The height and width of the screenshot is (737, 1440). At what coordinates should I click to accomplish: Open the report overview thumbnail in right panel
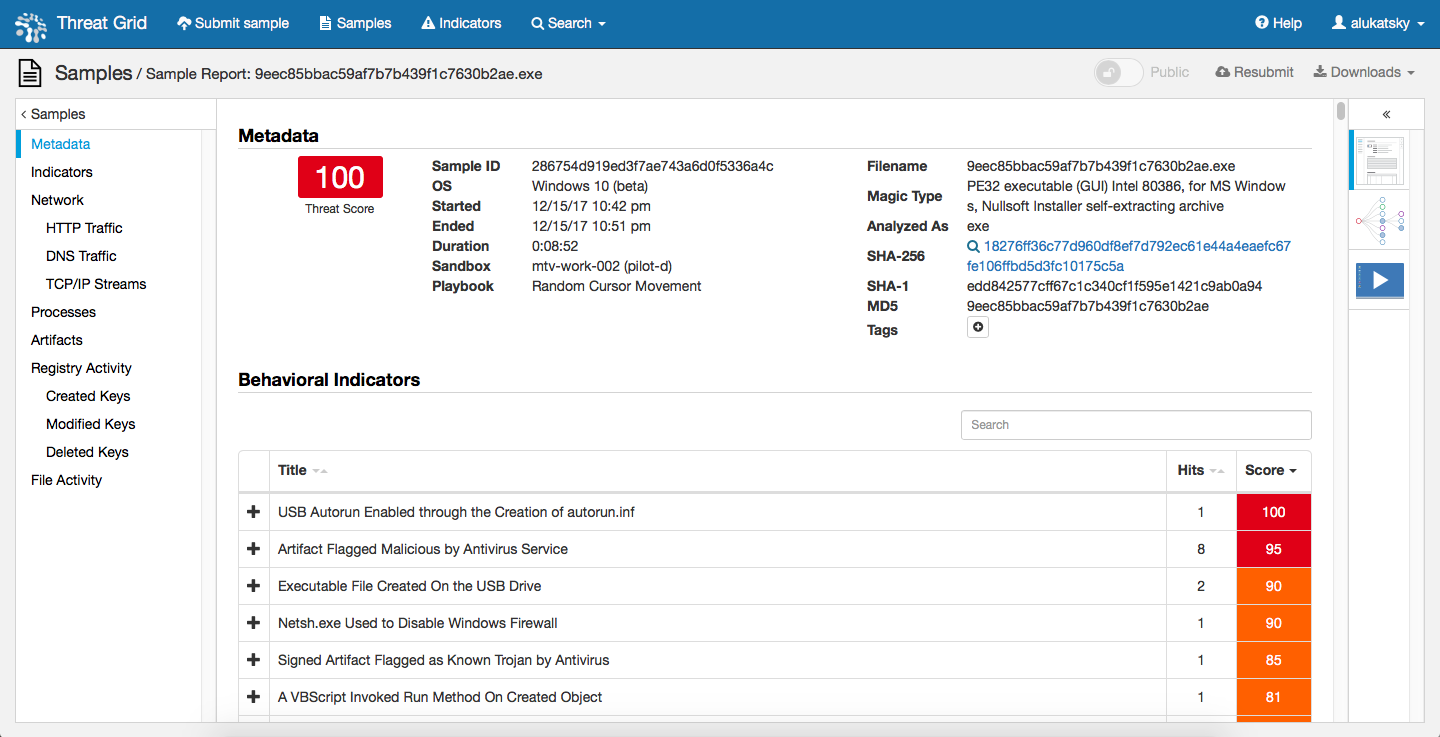pos(1379,160)
